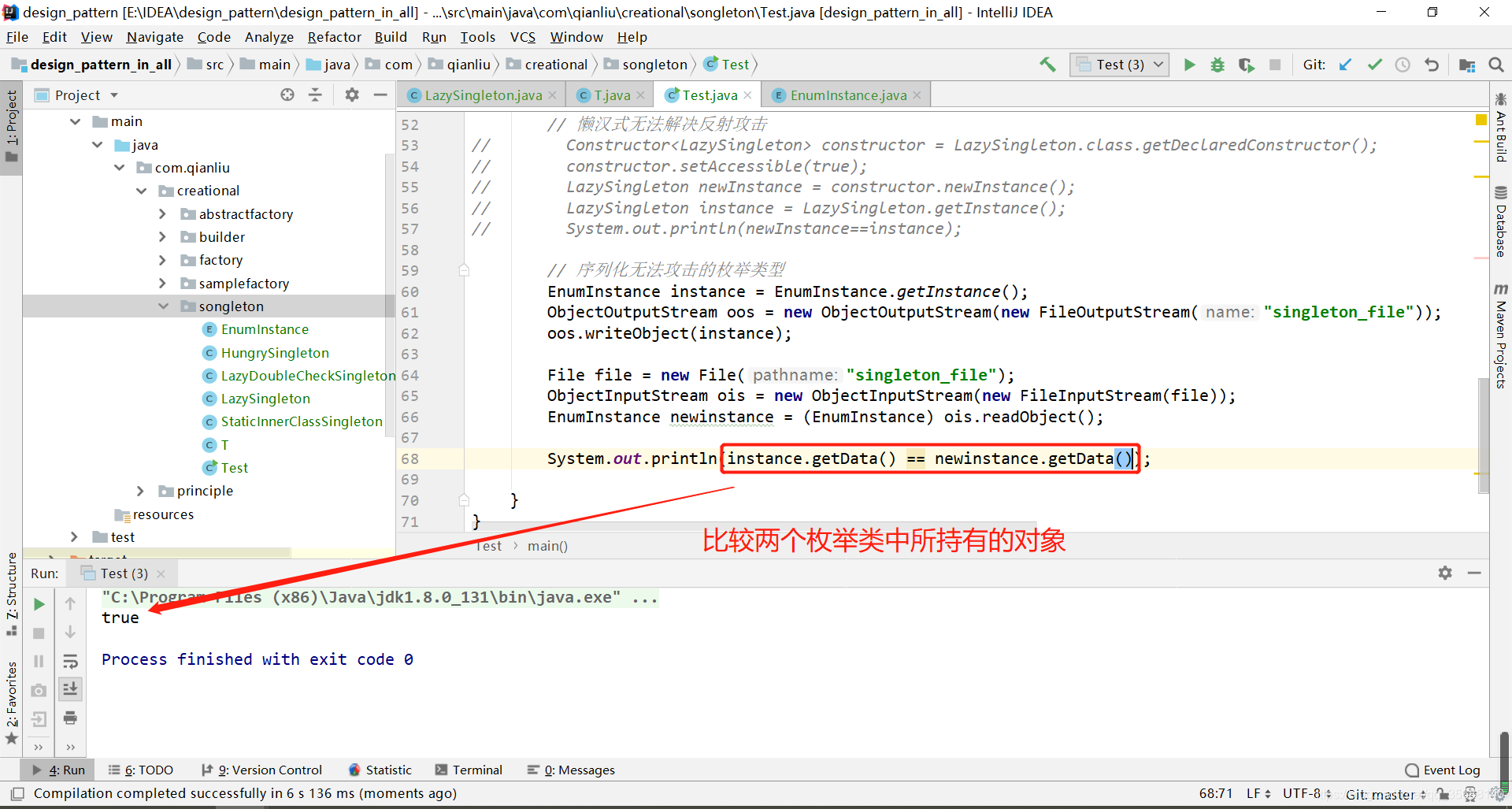Open Search Everywhere magnifier icon

[1496, 65]
